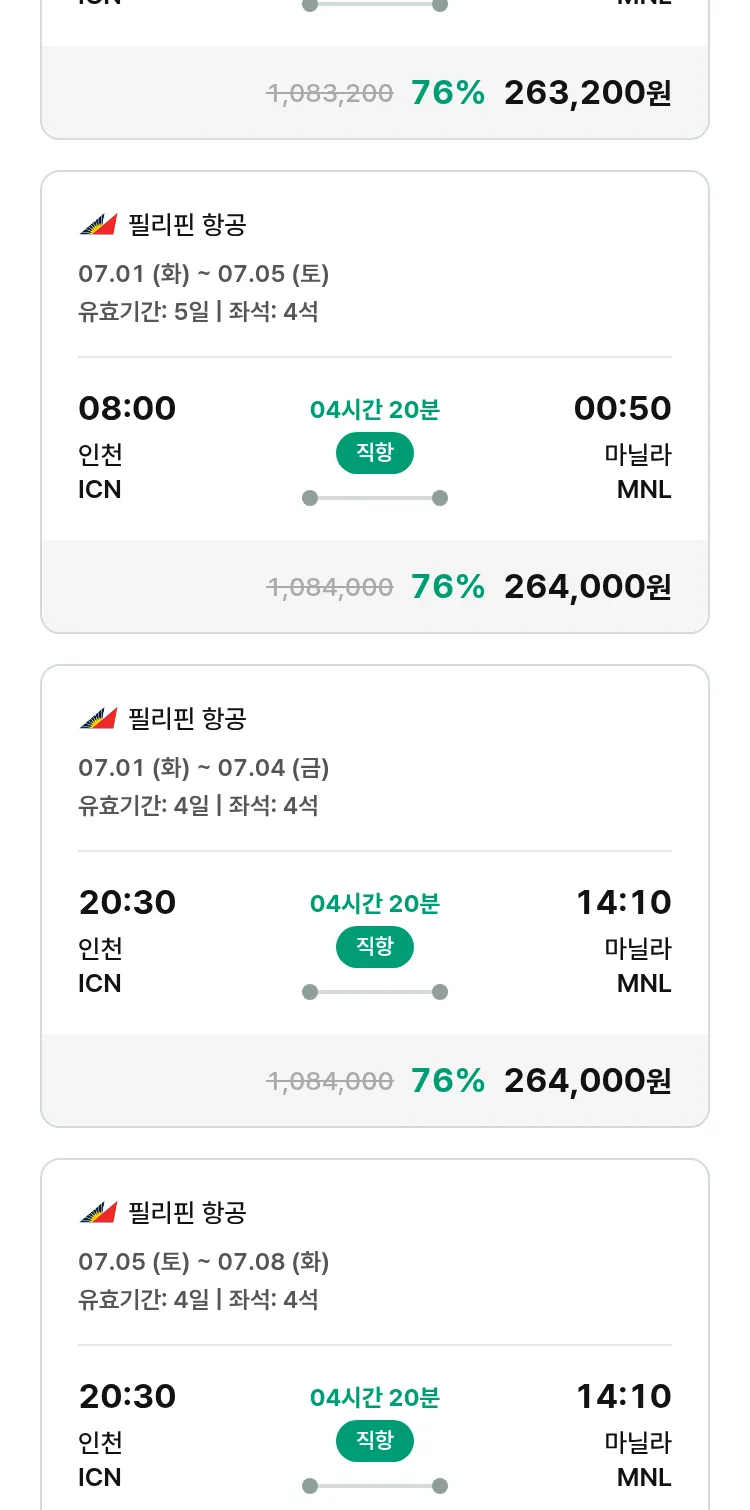Click Philippine Airlines logo on 07.05–07.08 flight

(98, 1213)
